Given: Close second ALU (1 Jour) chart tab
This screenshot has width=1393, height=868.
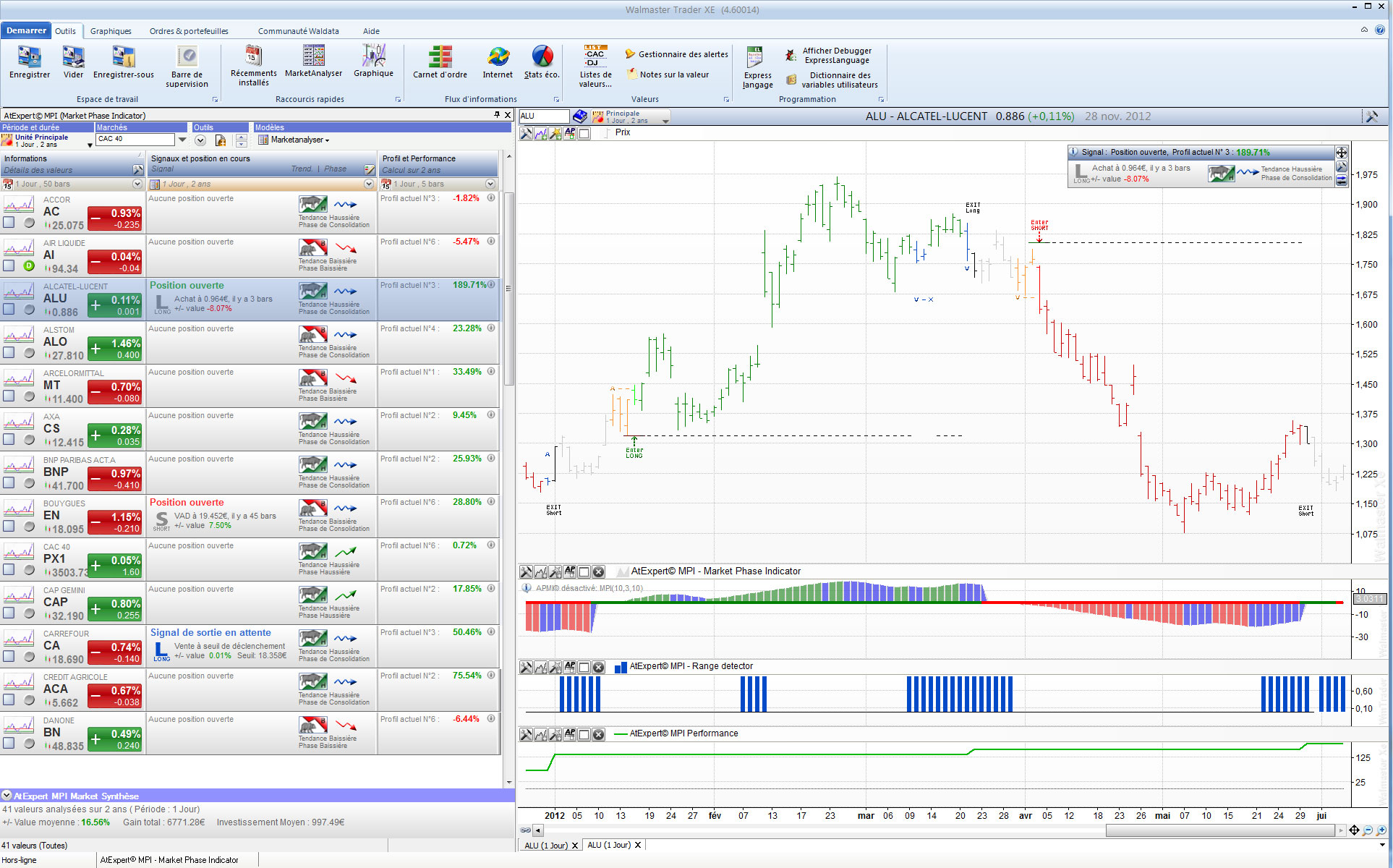Looking at the screenshot, I should pos(638,845).
